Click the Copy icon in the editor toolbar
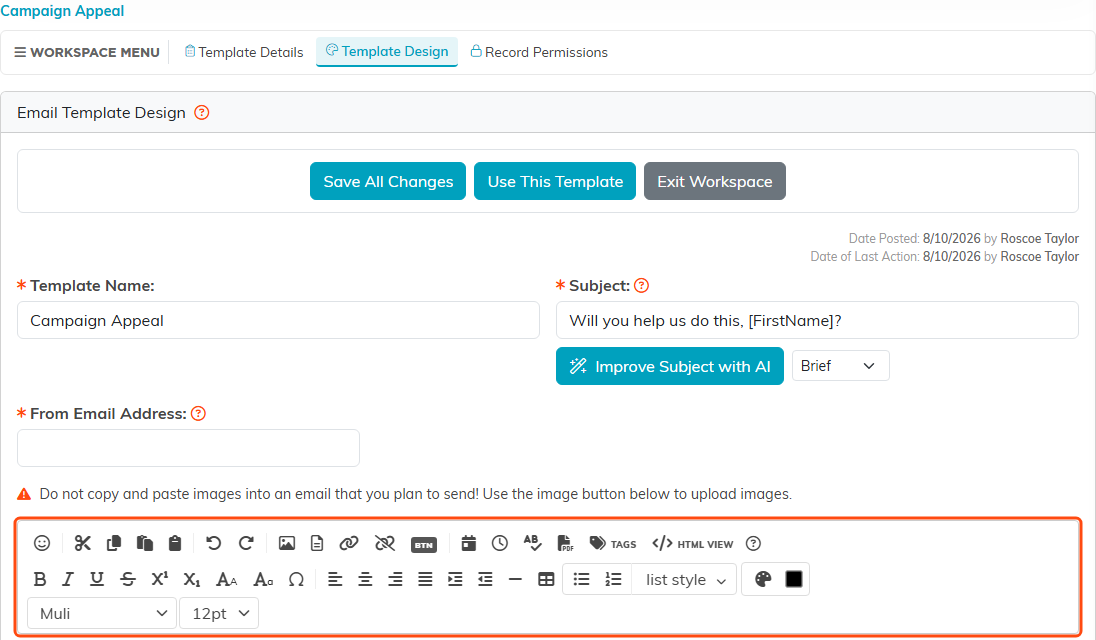The width and height of the screenshot is (1096, 640). (114, 544)
